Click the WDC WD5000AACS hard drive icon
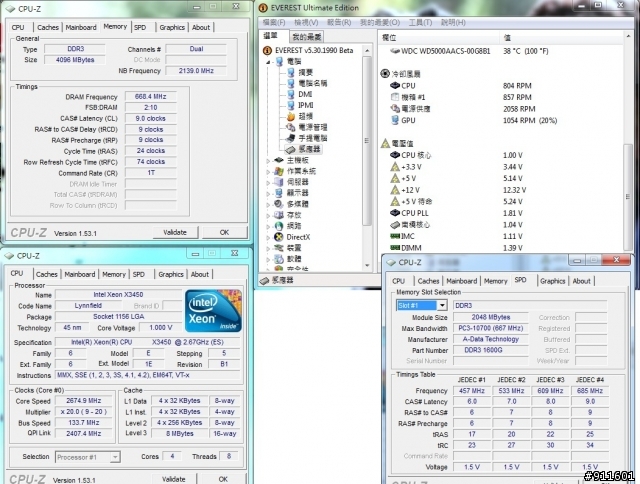Screen dimensions: 640x484 (x=395, y=51)
